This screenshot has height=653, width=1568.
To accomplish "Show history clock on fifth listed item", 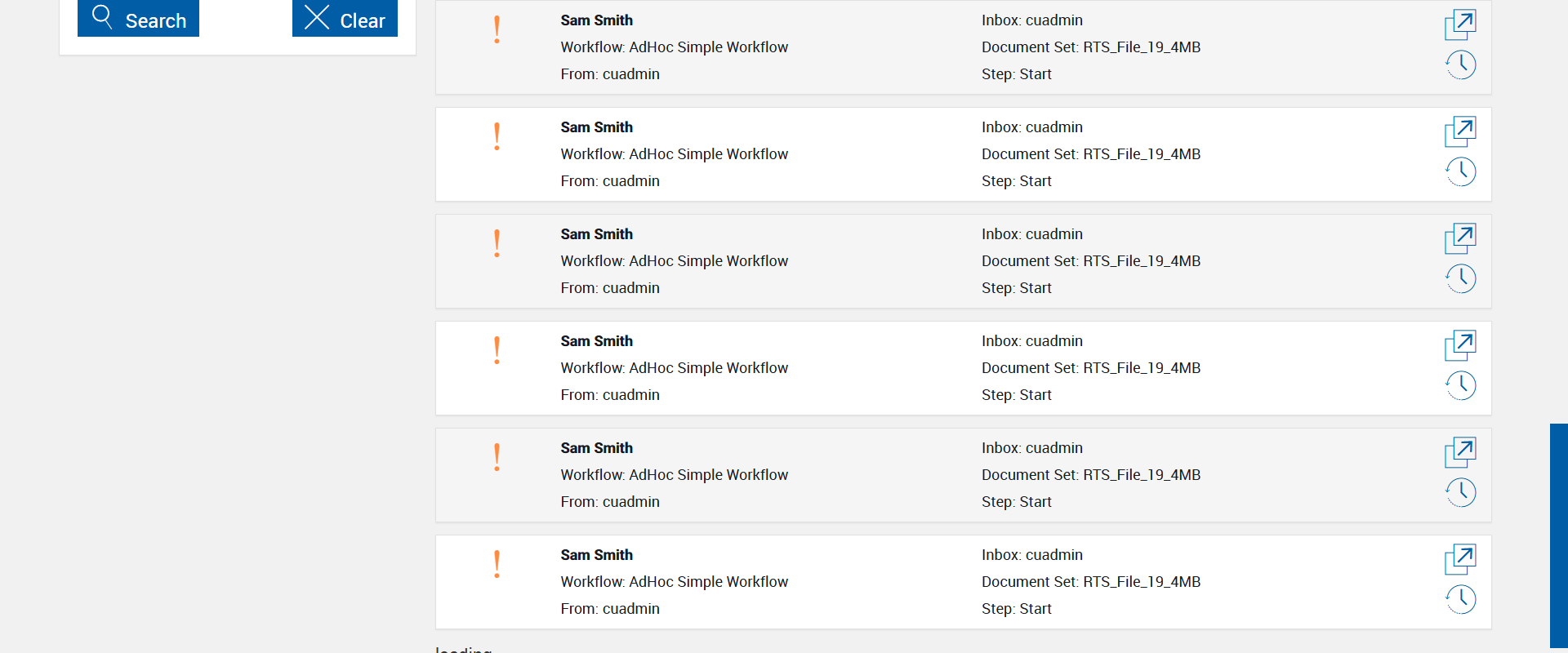I will (1460, 492).
